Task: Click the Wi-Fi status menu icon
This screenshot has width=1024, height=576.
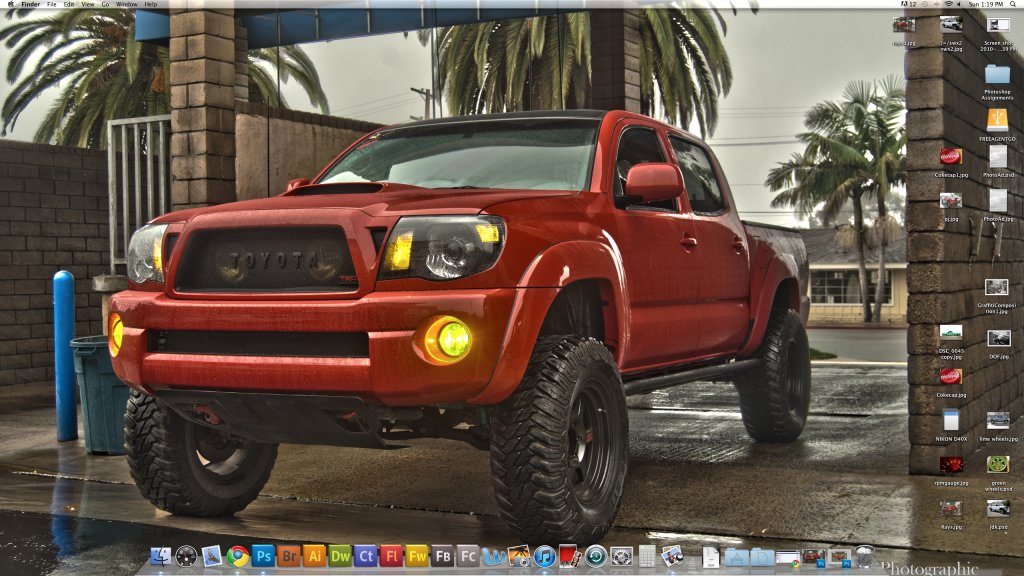Action: (x=948, y=4)
